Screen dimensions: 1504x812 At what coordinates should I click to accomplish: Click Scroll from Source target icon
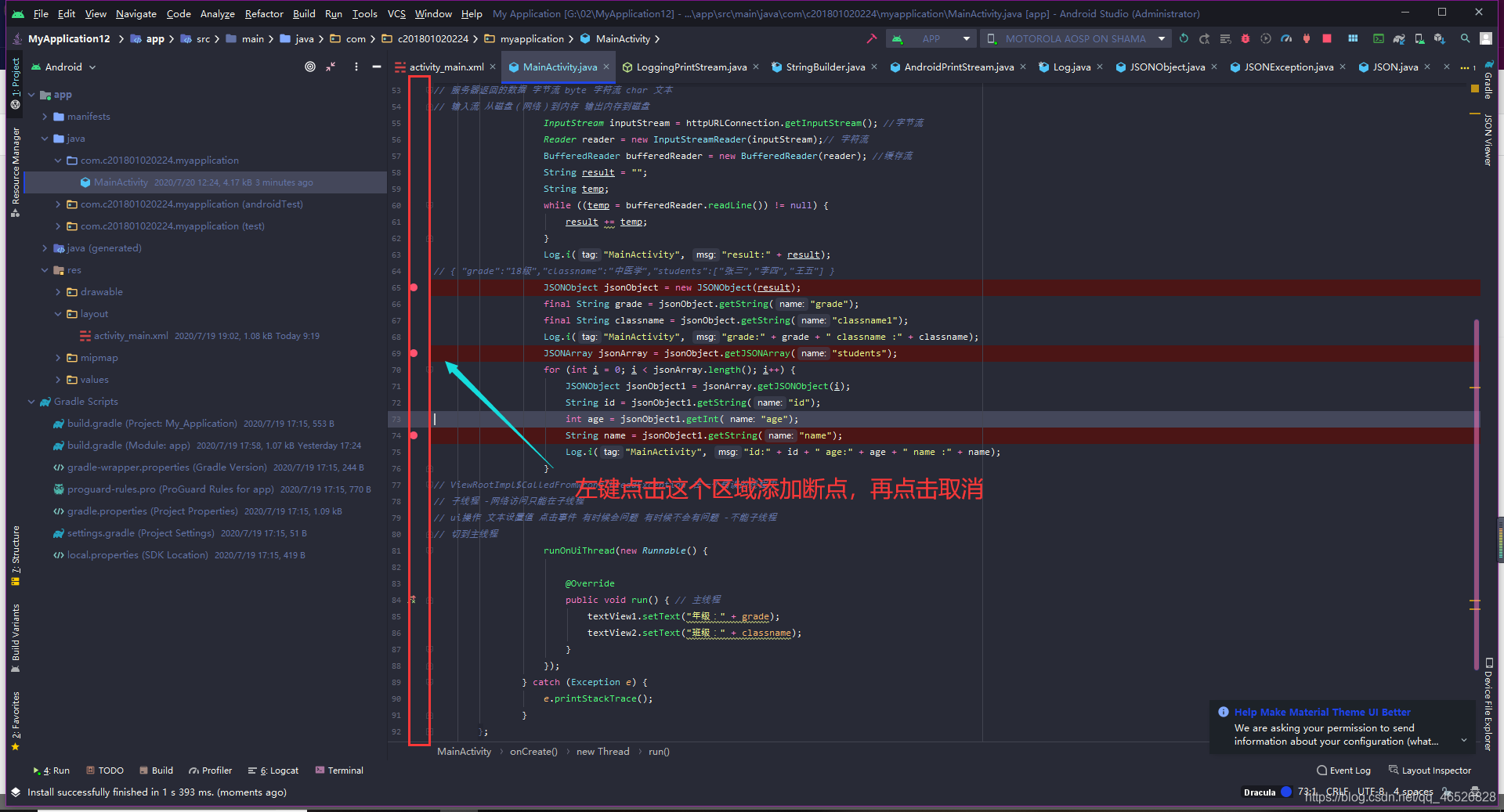[310, 67]
